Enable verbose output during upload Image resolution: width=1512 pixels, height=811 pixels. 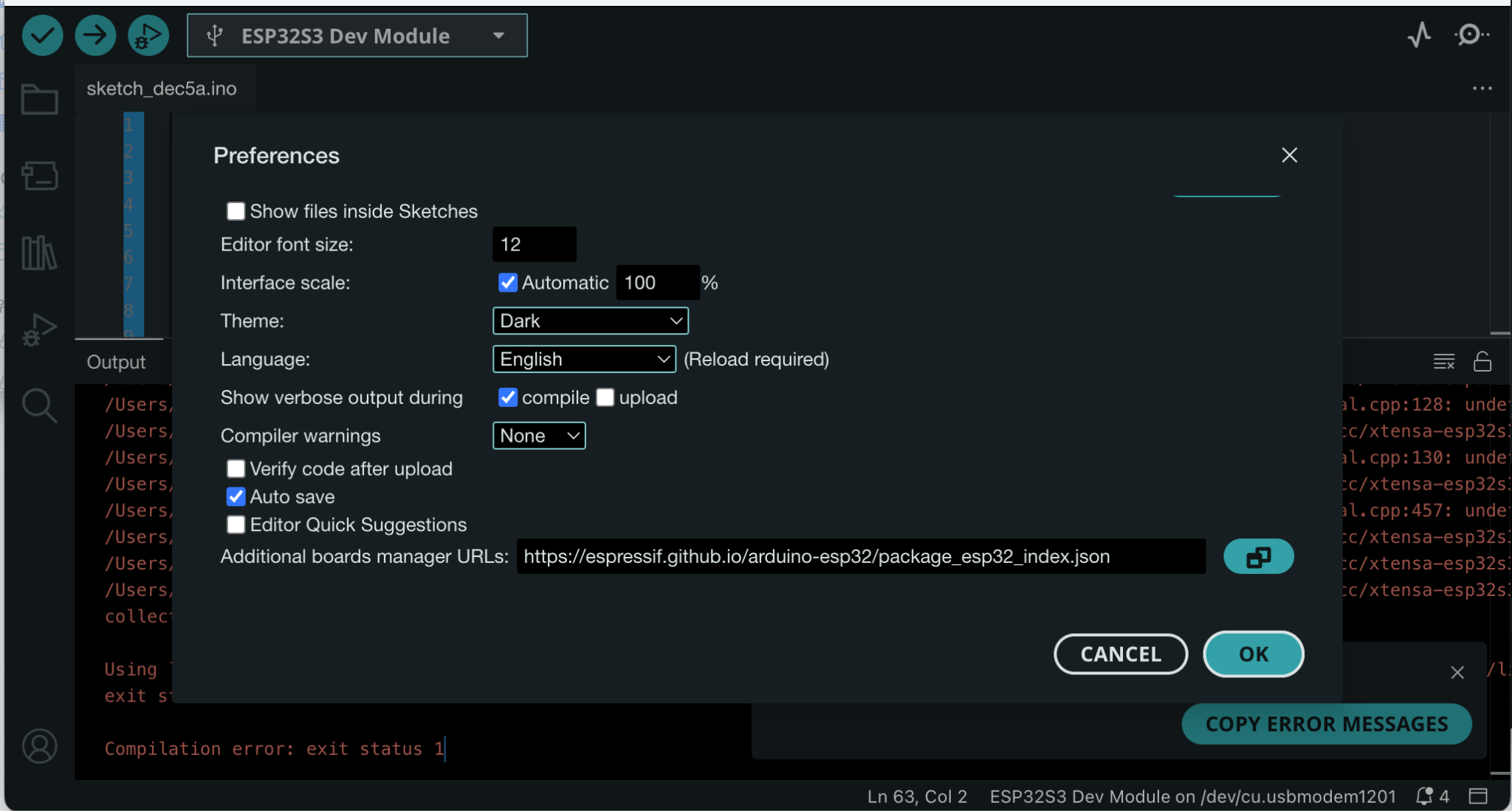tap(605, 397)
